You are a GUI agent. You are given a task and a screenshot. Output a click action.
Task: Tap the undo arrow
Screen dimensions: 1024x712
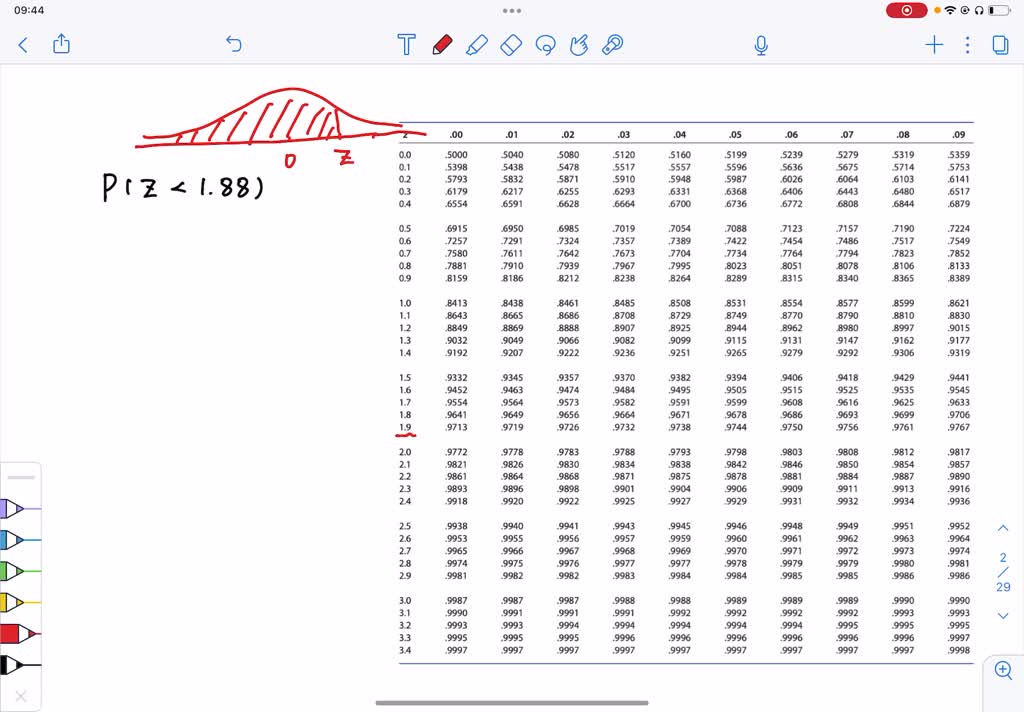[233, 44]
